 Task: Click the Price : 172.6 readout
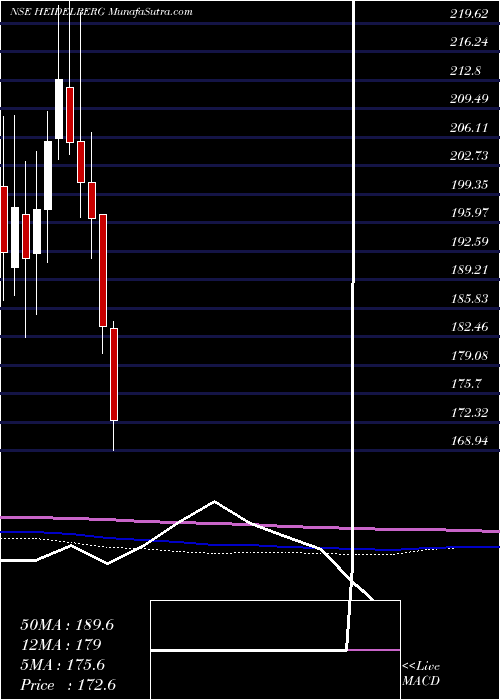pos(68,684)
